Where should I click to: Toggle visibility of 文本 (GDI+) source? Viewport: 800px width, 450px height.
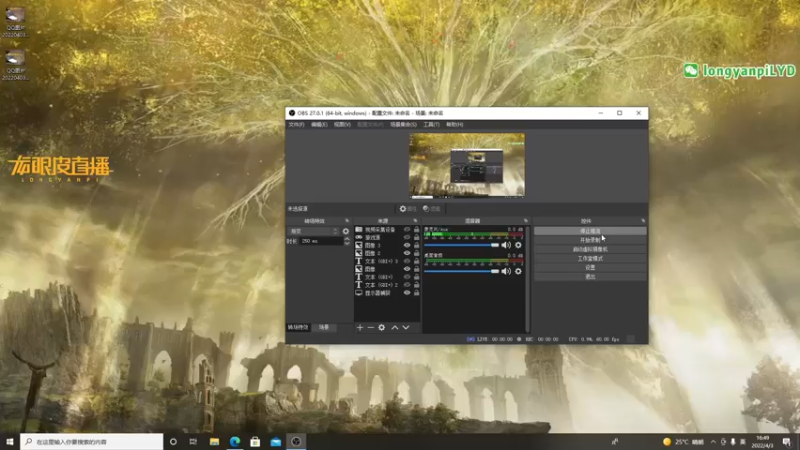tap(407, 277)
